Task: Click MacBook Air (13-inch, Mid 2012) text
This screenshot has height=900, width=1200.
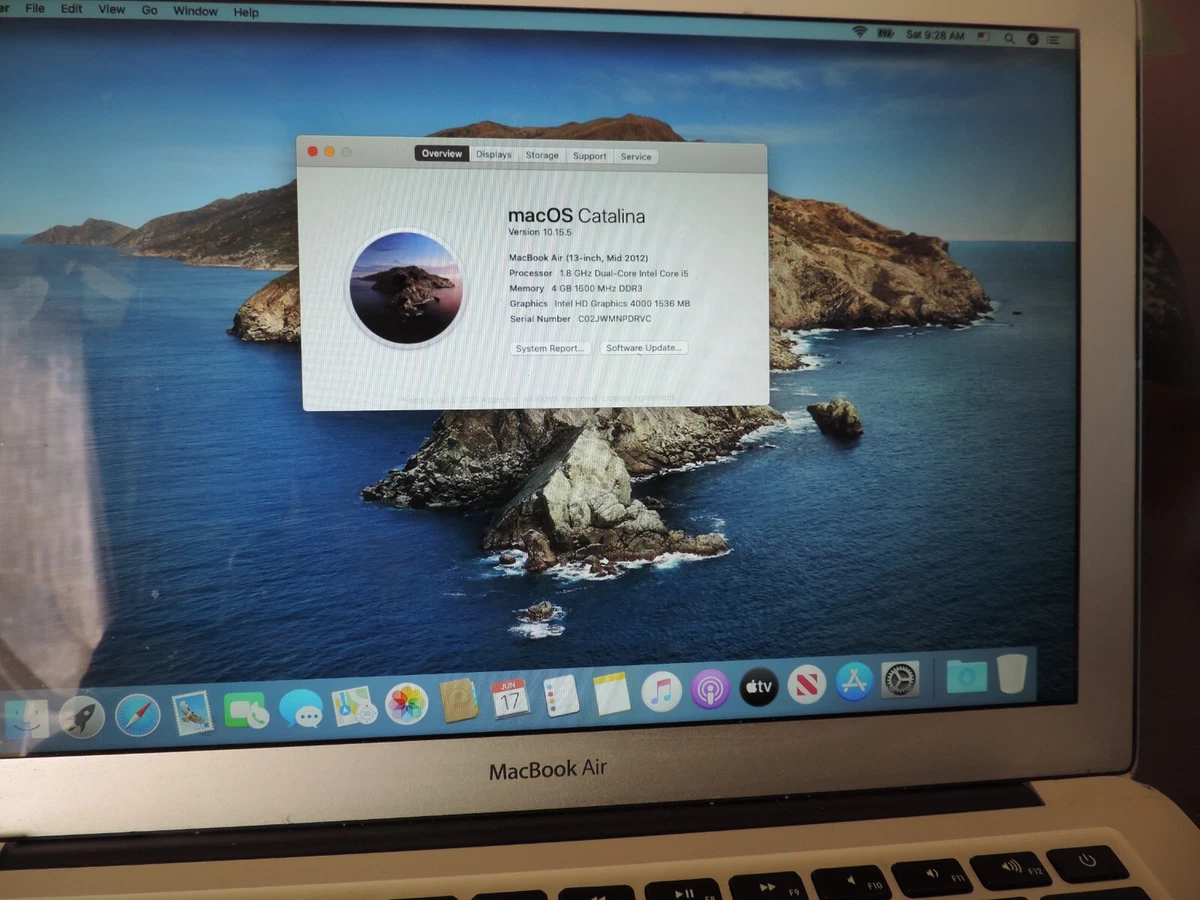Action: (x=578, y=258)
